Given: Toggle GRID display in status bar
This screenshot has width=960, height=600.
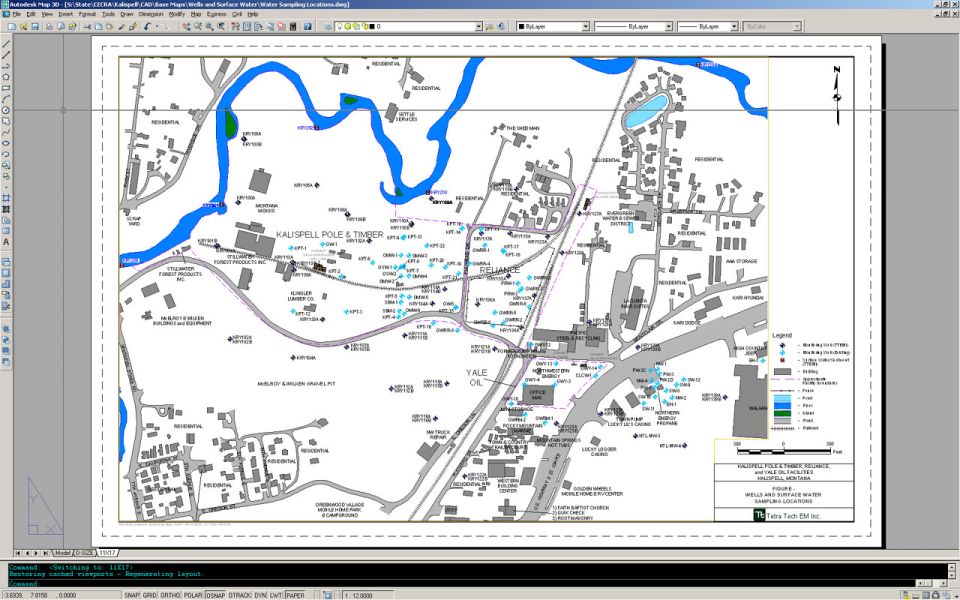Looking at the screenshot, I should (150, 595).
